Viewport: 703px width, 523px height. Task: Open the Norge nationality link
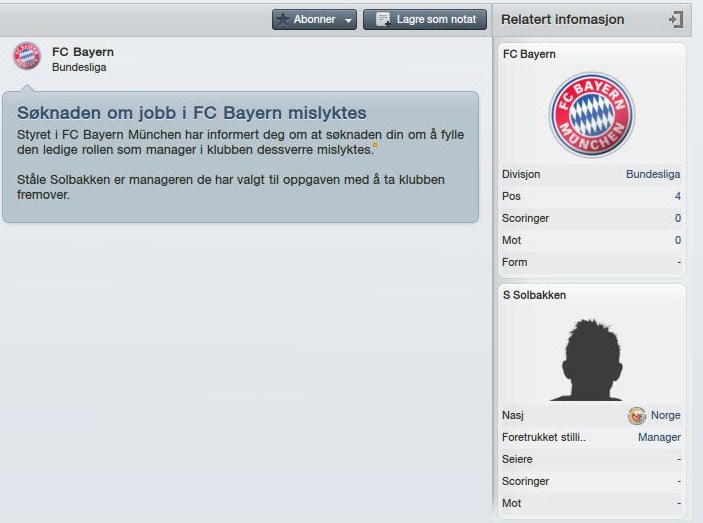point(665,415)
